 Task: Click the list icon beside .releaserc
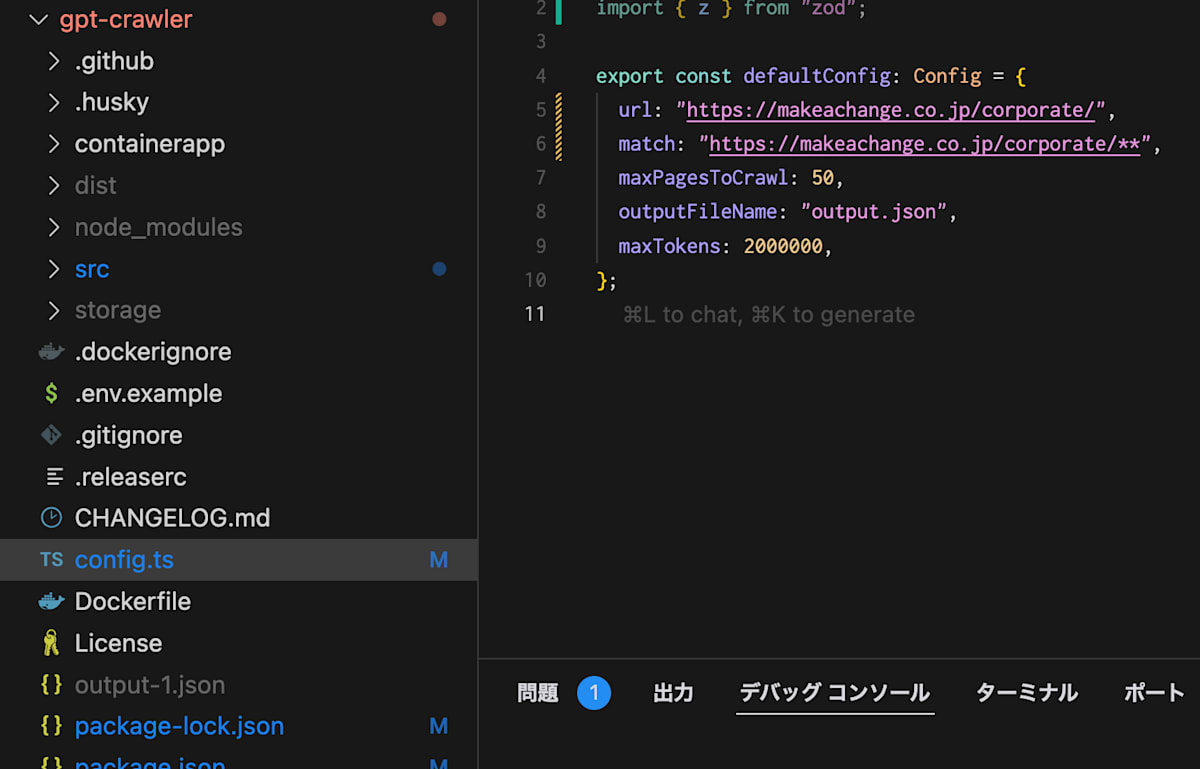(51, 477)
